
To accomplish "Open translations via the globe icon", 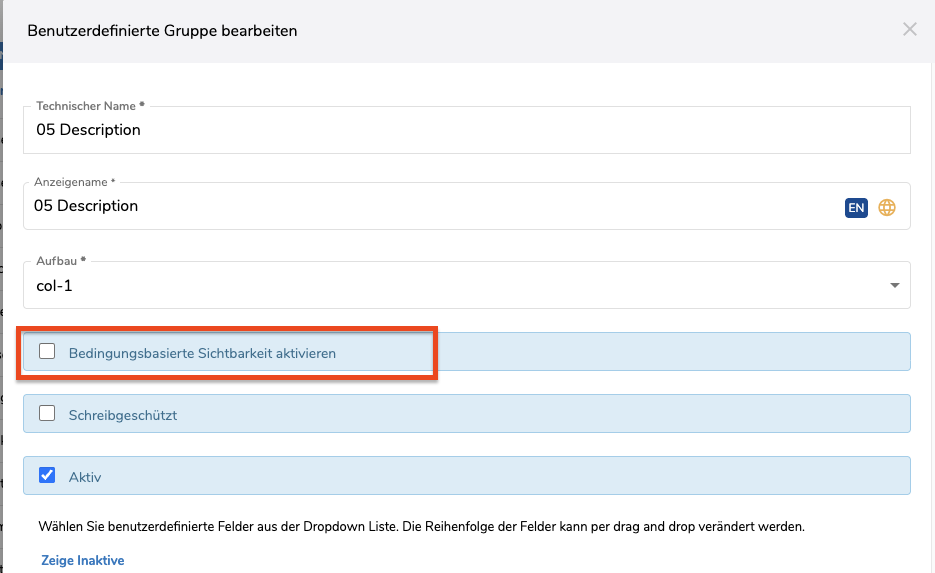I will click(887, 207).
